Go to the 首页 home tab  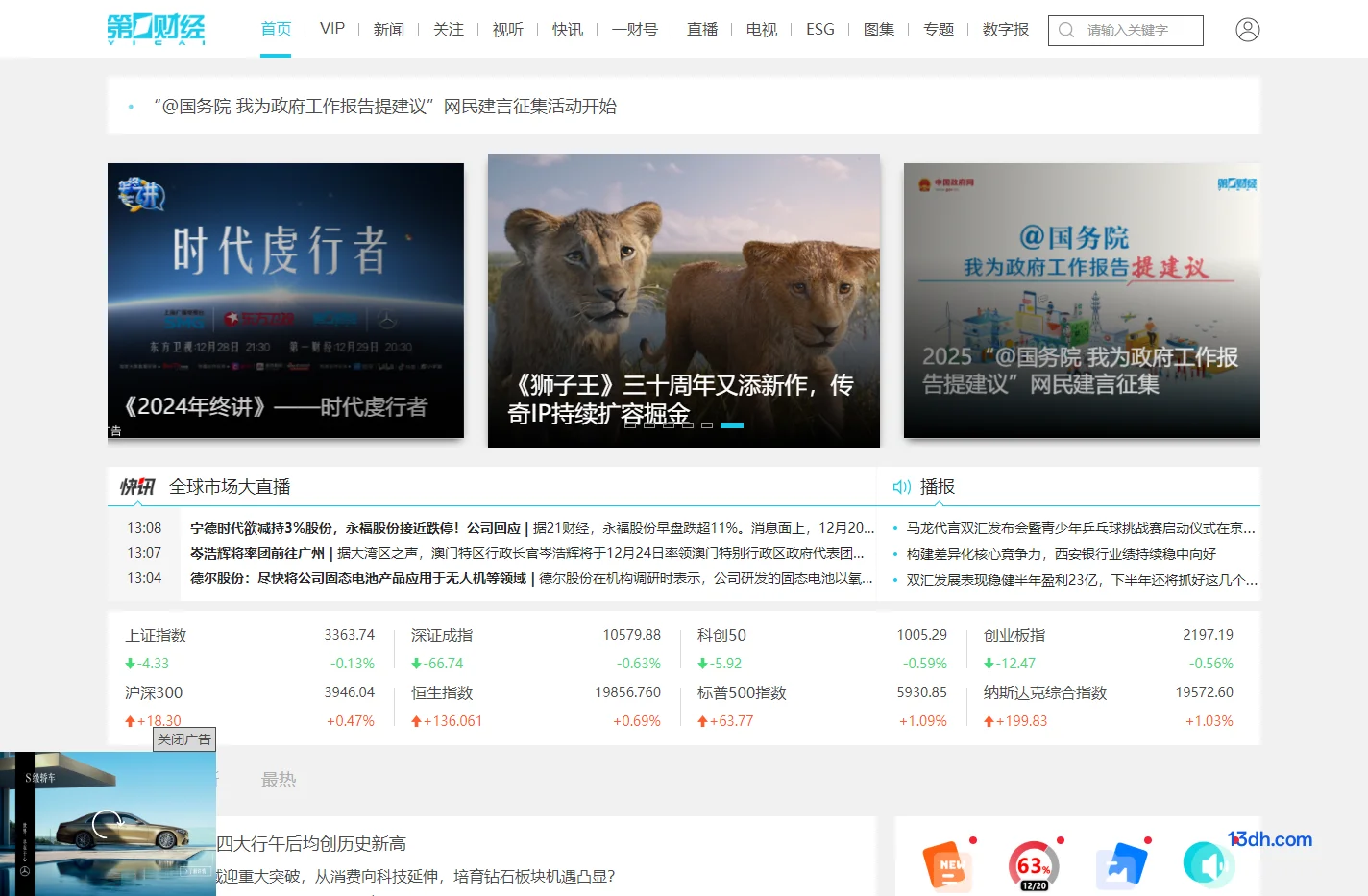point(276,29)
